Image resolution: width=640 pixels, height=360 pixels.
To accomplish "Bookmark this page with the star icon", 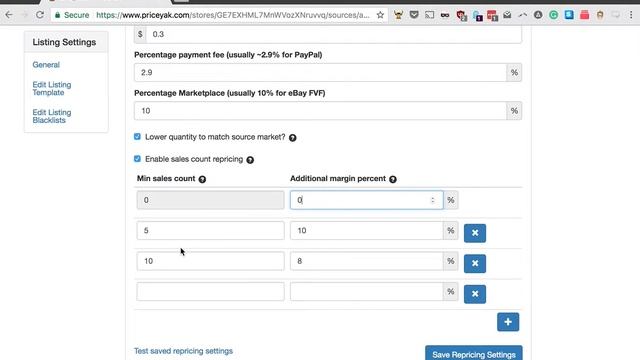I will pyautogui.click(x=380, y=15).
